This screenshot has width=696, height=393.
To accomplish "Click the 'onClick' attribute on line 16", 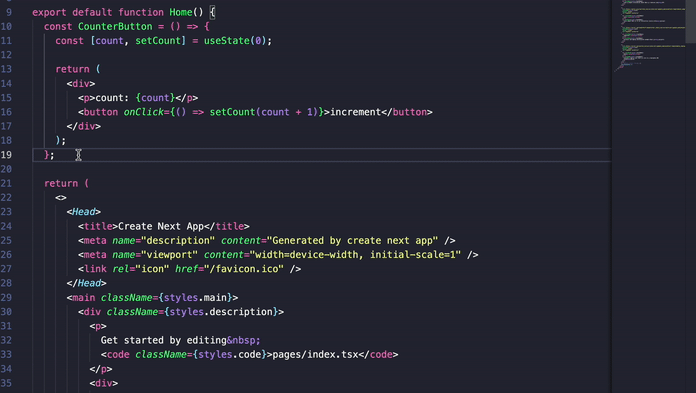I will (144, 112).
